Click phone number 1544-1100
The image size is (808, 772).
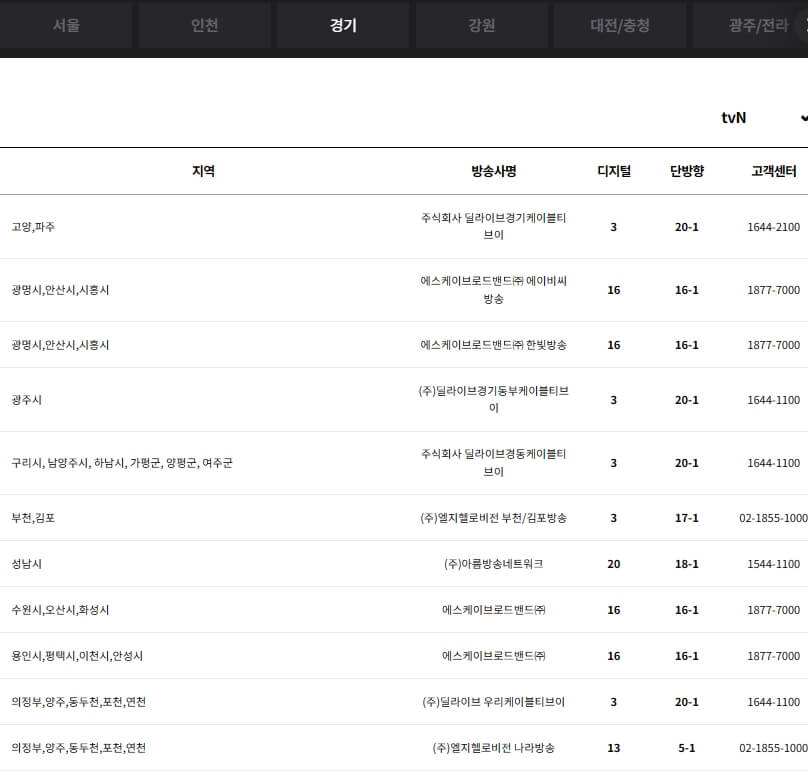tap(773, 564)
